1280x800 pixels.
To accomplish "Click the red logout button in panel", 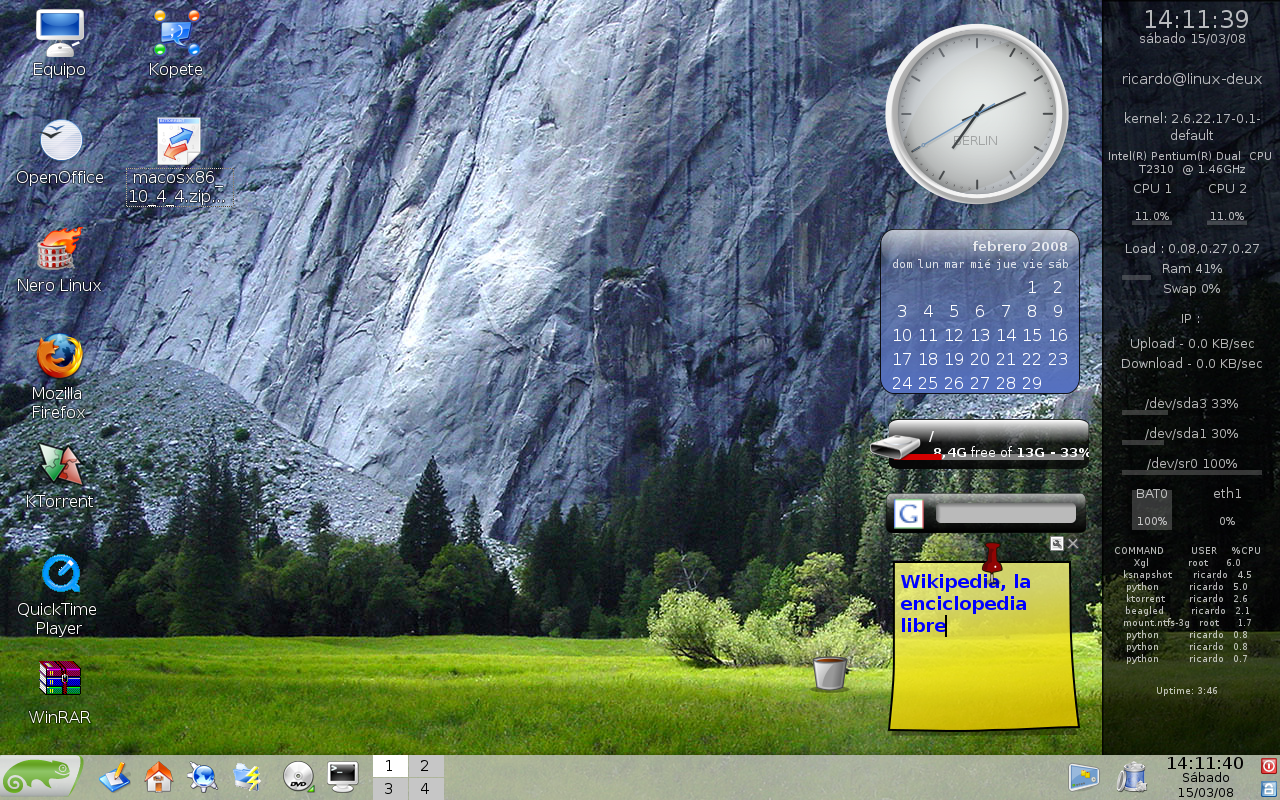I will pyautogui.click(x=1268, y=766).
